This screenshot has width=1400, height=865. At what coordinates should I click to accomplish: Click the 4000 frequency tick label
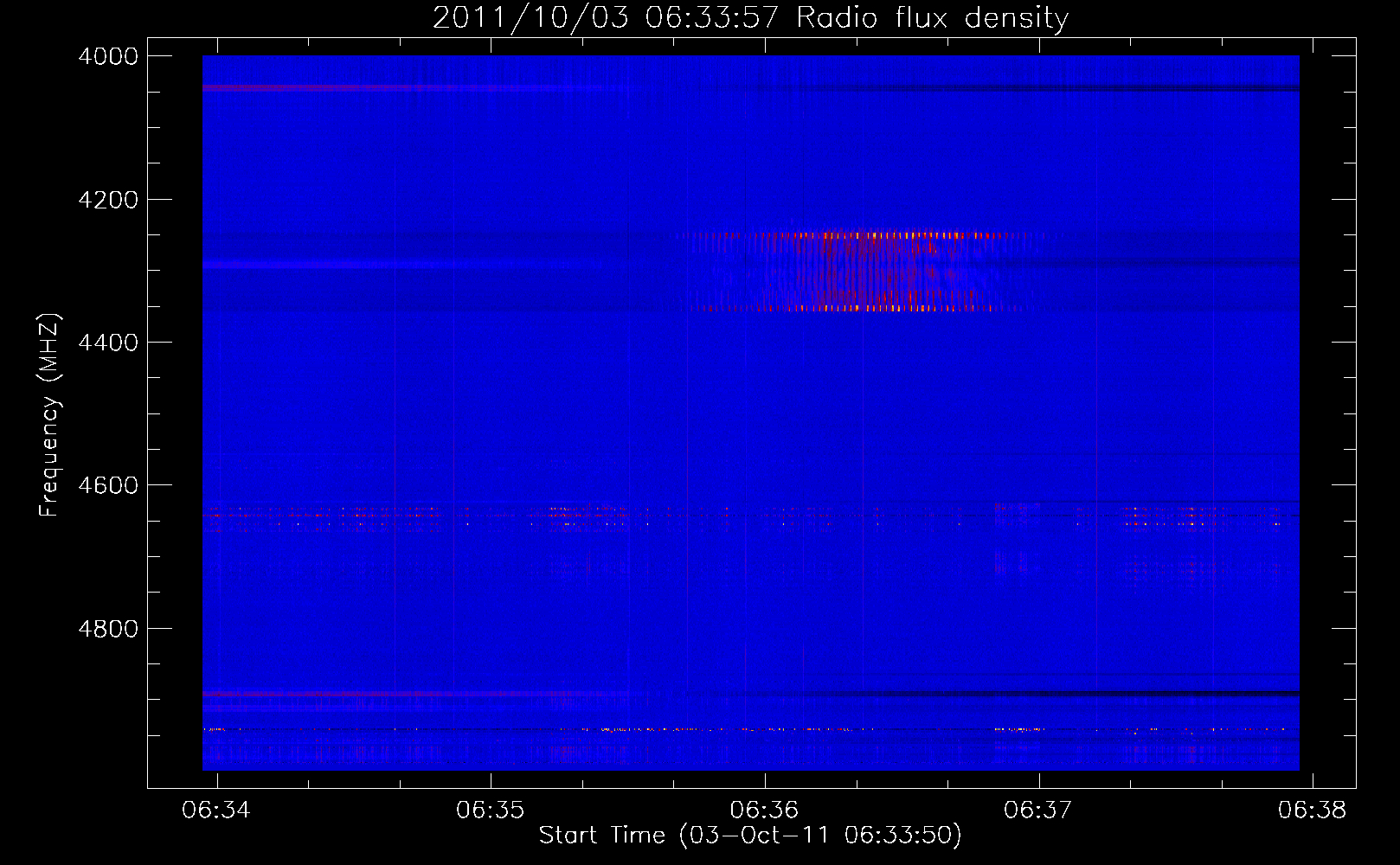[x=108, y=56]
